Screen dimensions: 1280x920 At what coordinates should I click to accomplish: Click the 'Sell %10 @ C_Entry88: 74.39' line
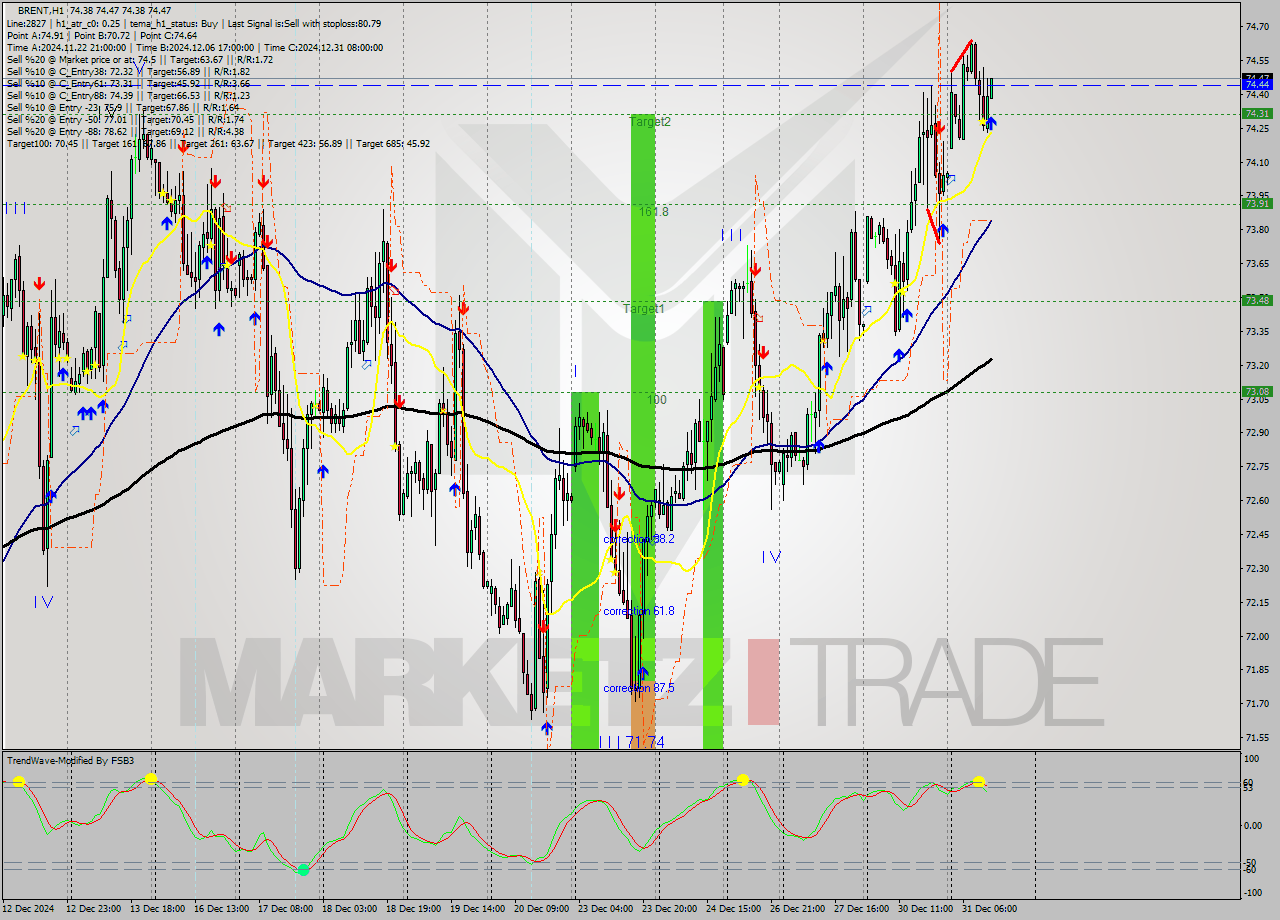tap(128, 95)
